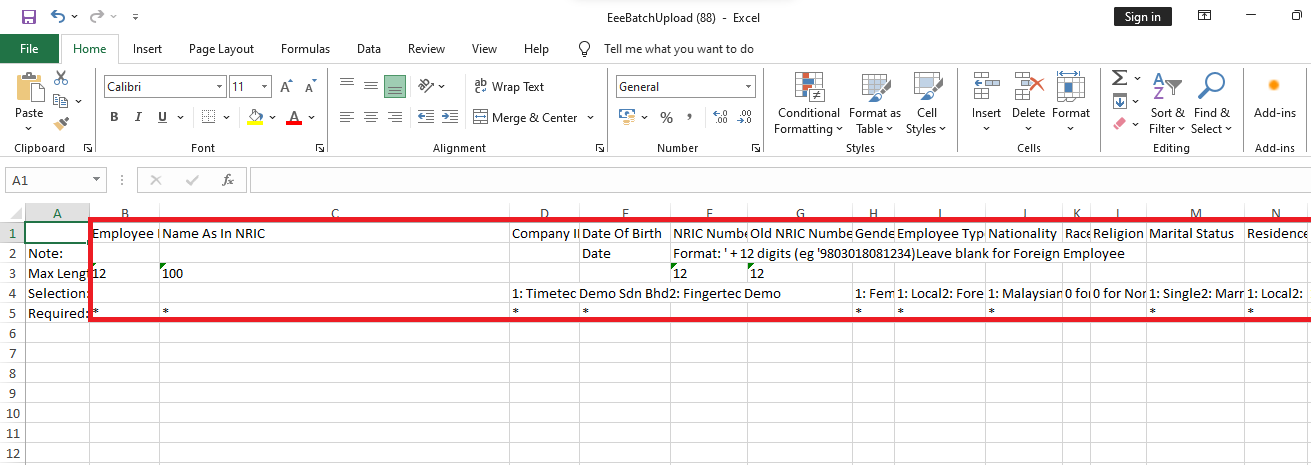Viewport: 1311px width, 465px height.
Task: Apply bold formatting
Action: coord(114,117)
